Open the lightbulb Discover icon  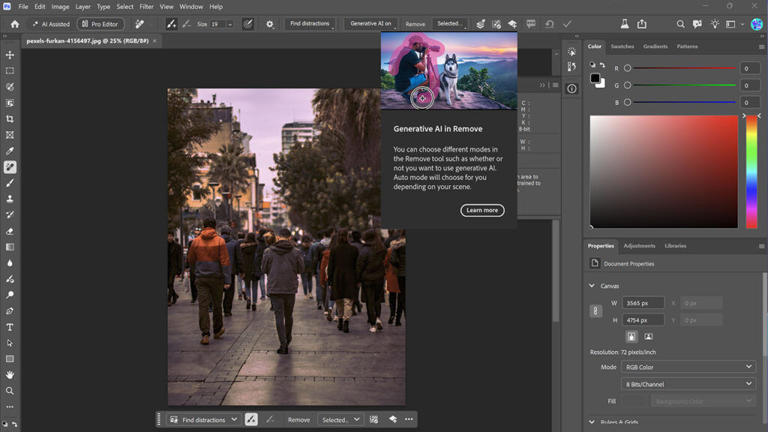(715, 24)
